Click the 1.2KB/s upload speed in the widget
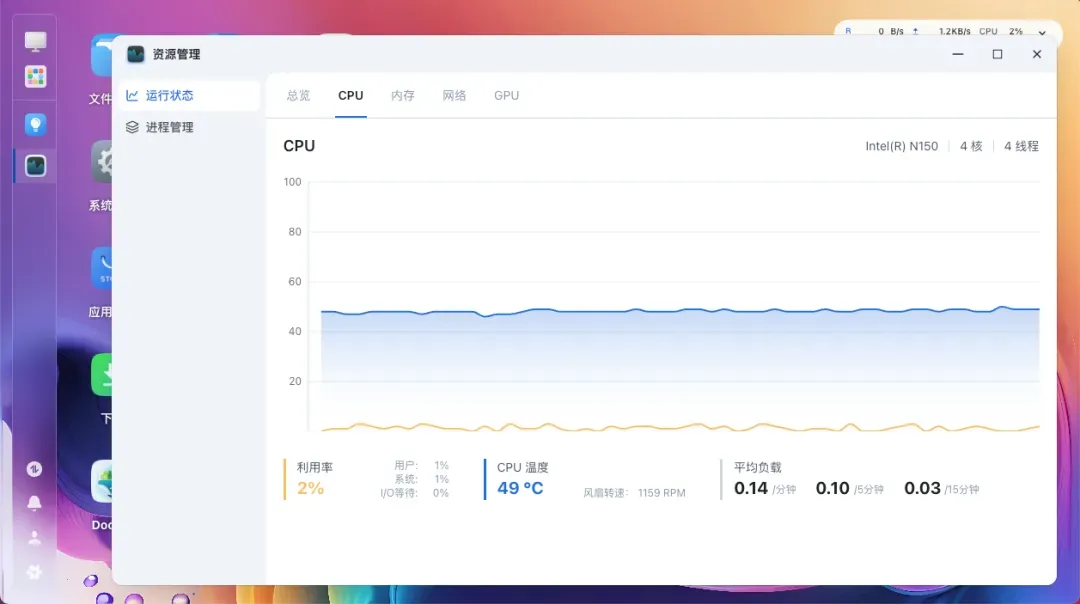The width and height of the screenshot is (1080, 604). coord(955,31)
